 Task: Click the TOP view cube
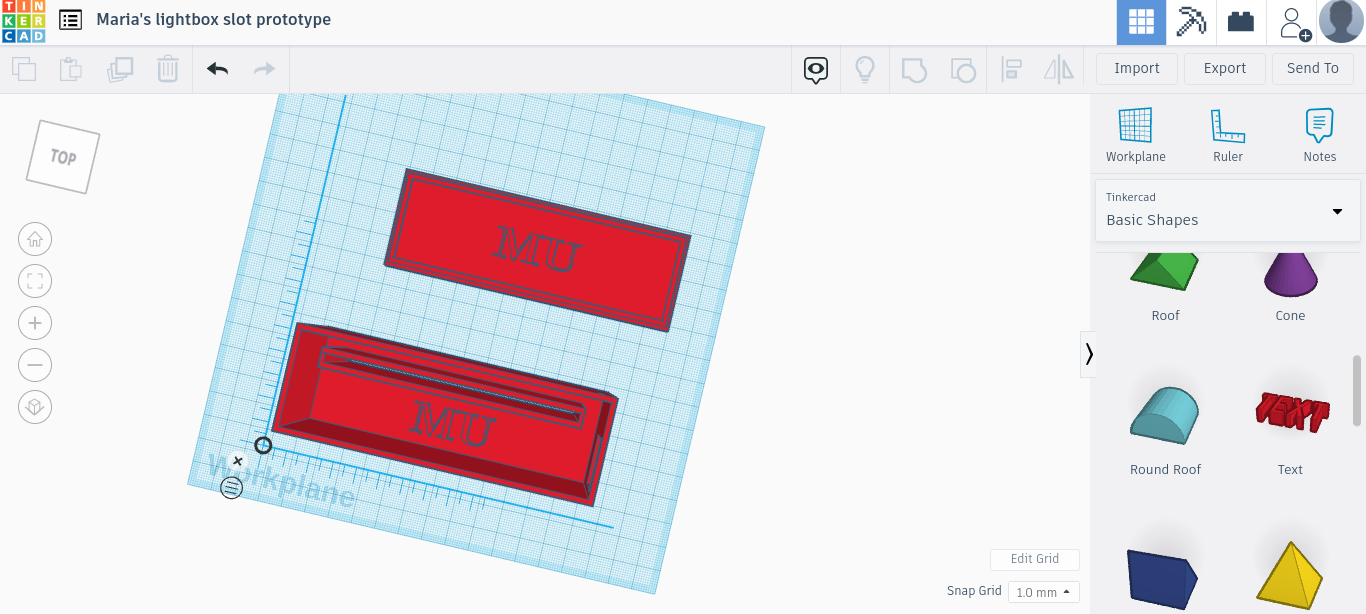(x=63, y=157)
